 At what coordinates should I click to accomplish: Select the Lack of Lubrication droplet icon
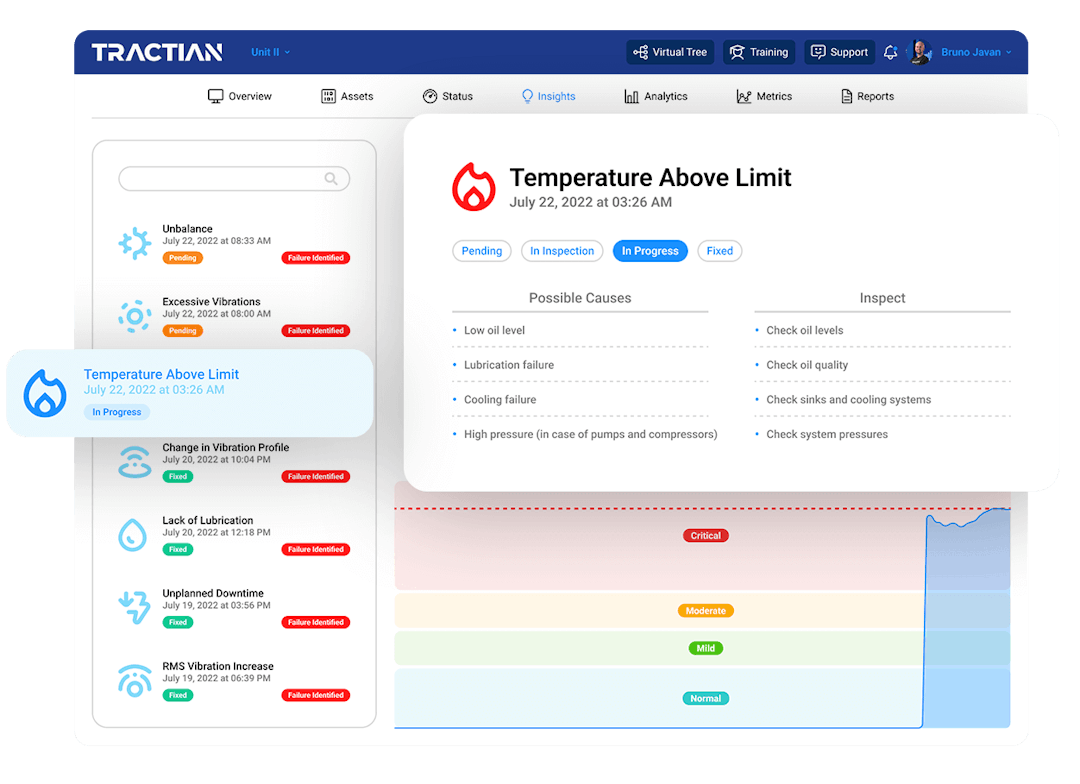coord(134,534)
